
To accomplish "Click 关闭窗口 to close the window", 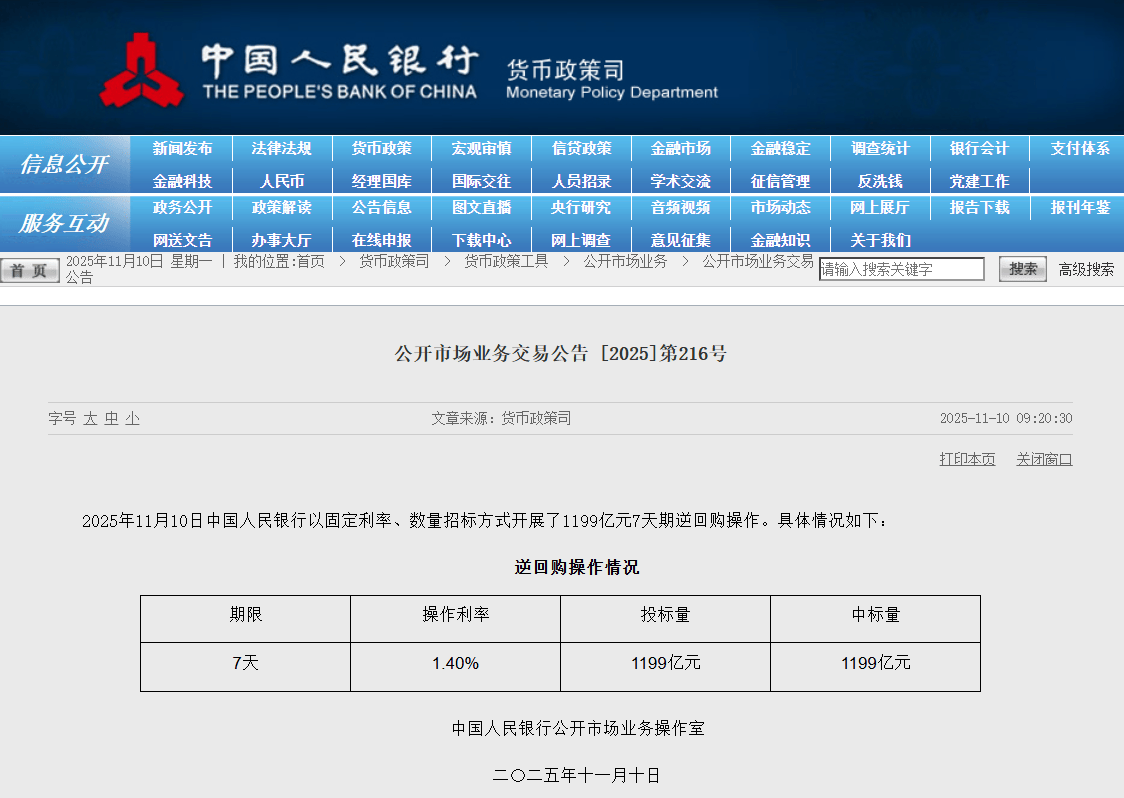I will coord(1044,459).
